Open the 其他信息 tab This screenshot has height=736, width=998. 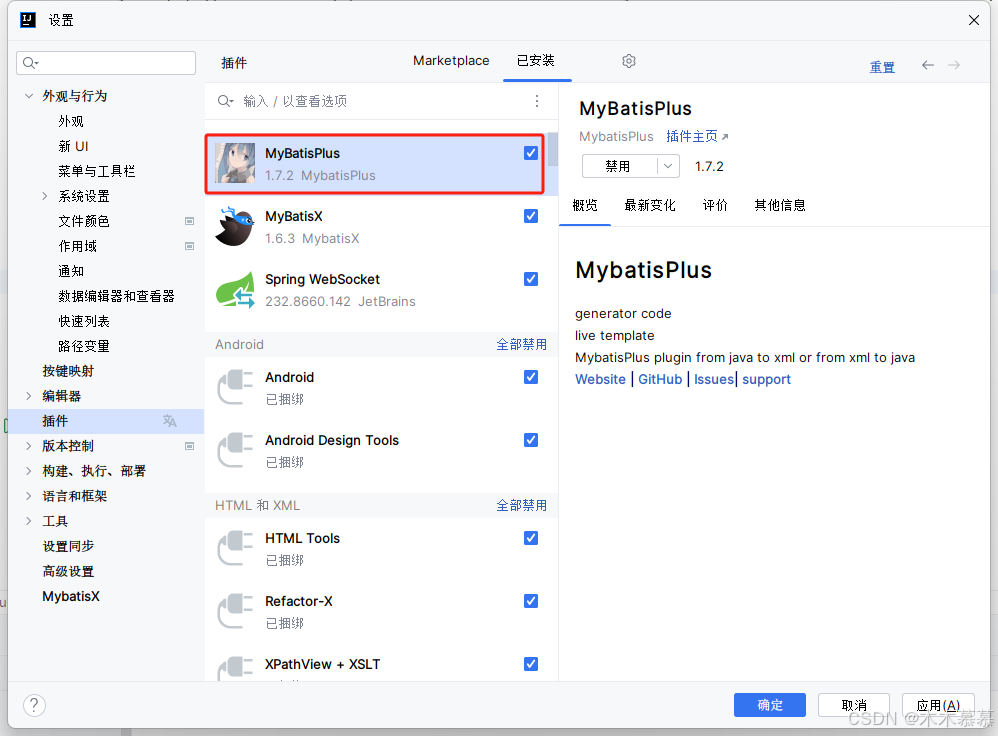780,205
